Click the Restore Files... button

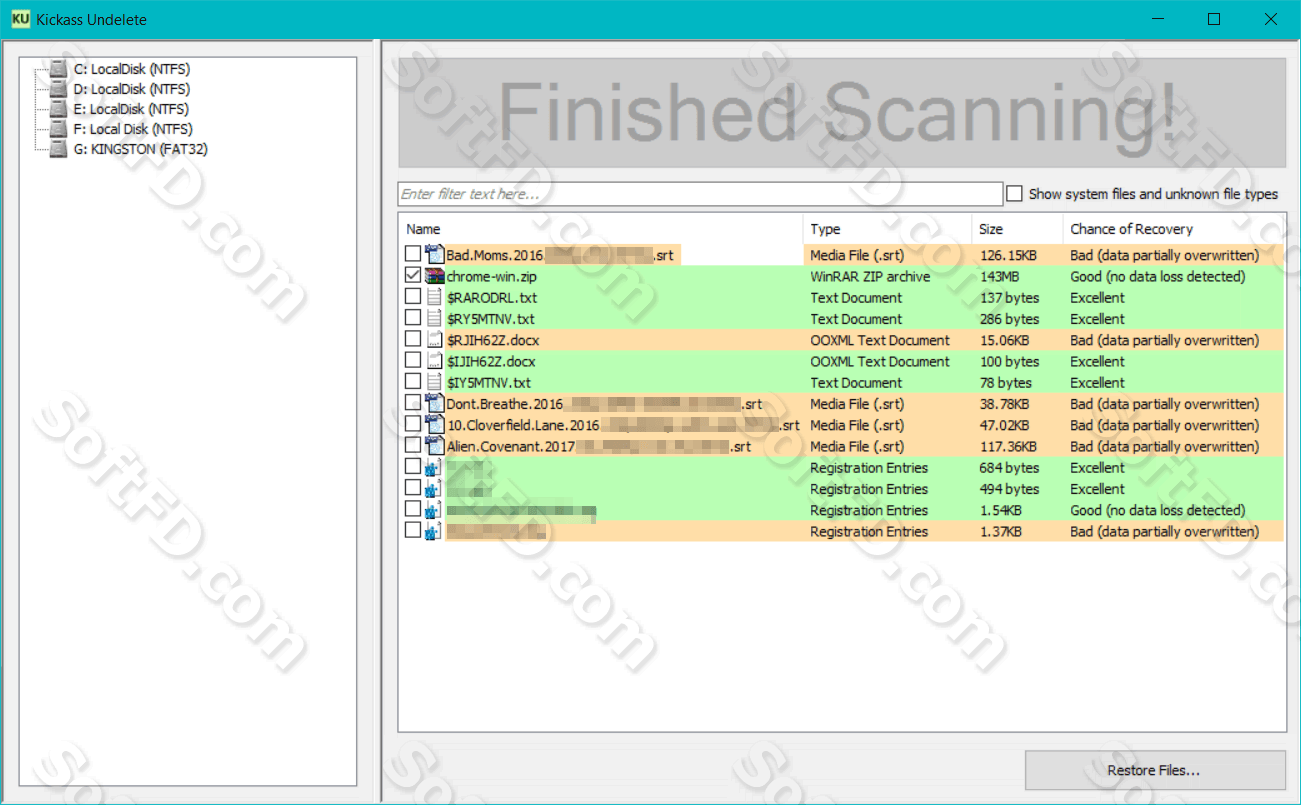pyautogui.click(x=1155, y=770)
